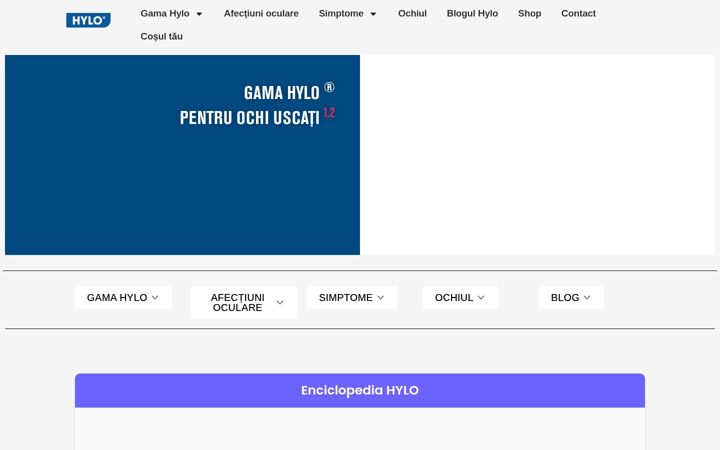Open the Contact page
Screen dimensions: 720x450
[579, 14]
